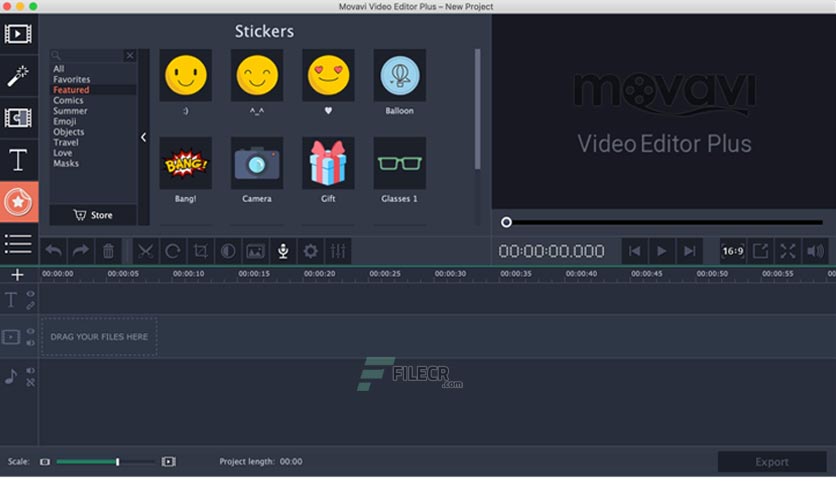Redo the last action

[81, 251]
